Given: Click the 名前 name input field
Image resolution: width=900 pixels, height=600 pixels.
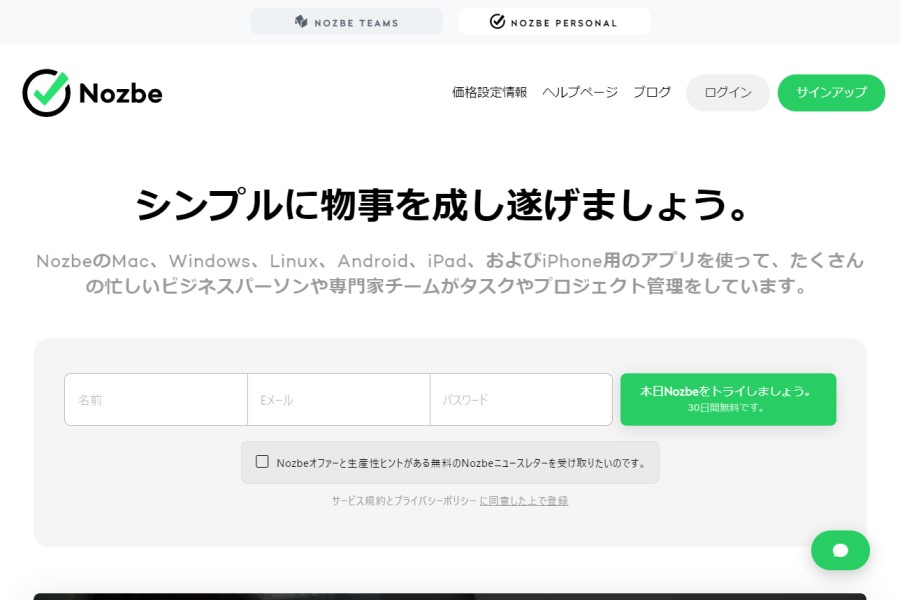Looking at the screenshot, I should [x=155, y=399].
